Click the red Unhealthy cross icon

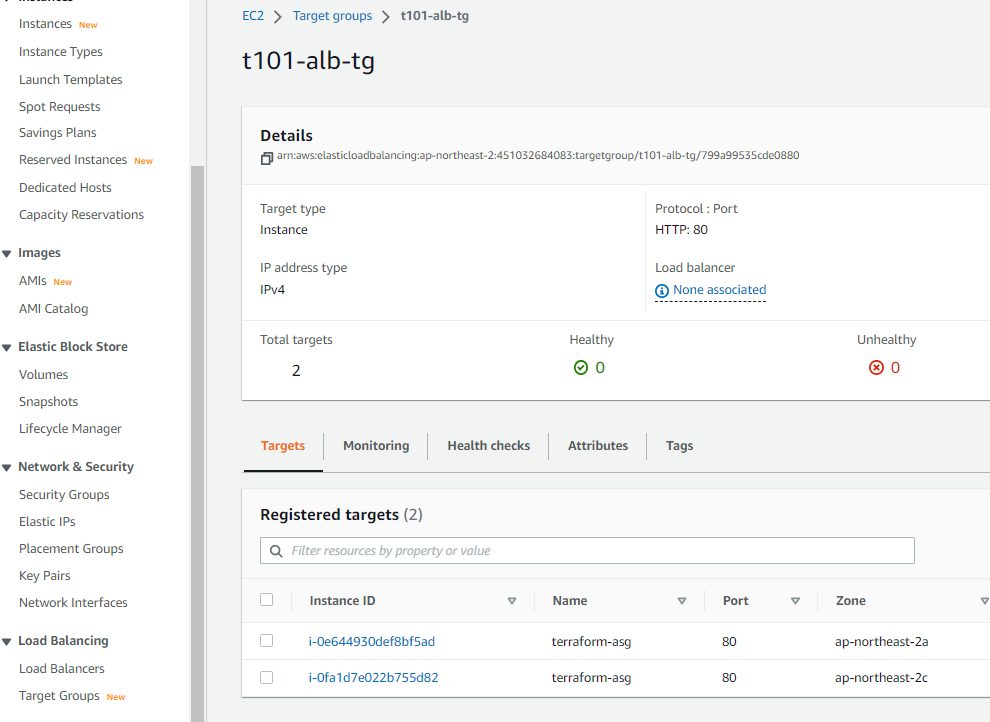[876, 367]
